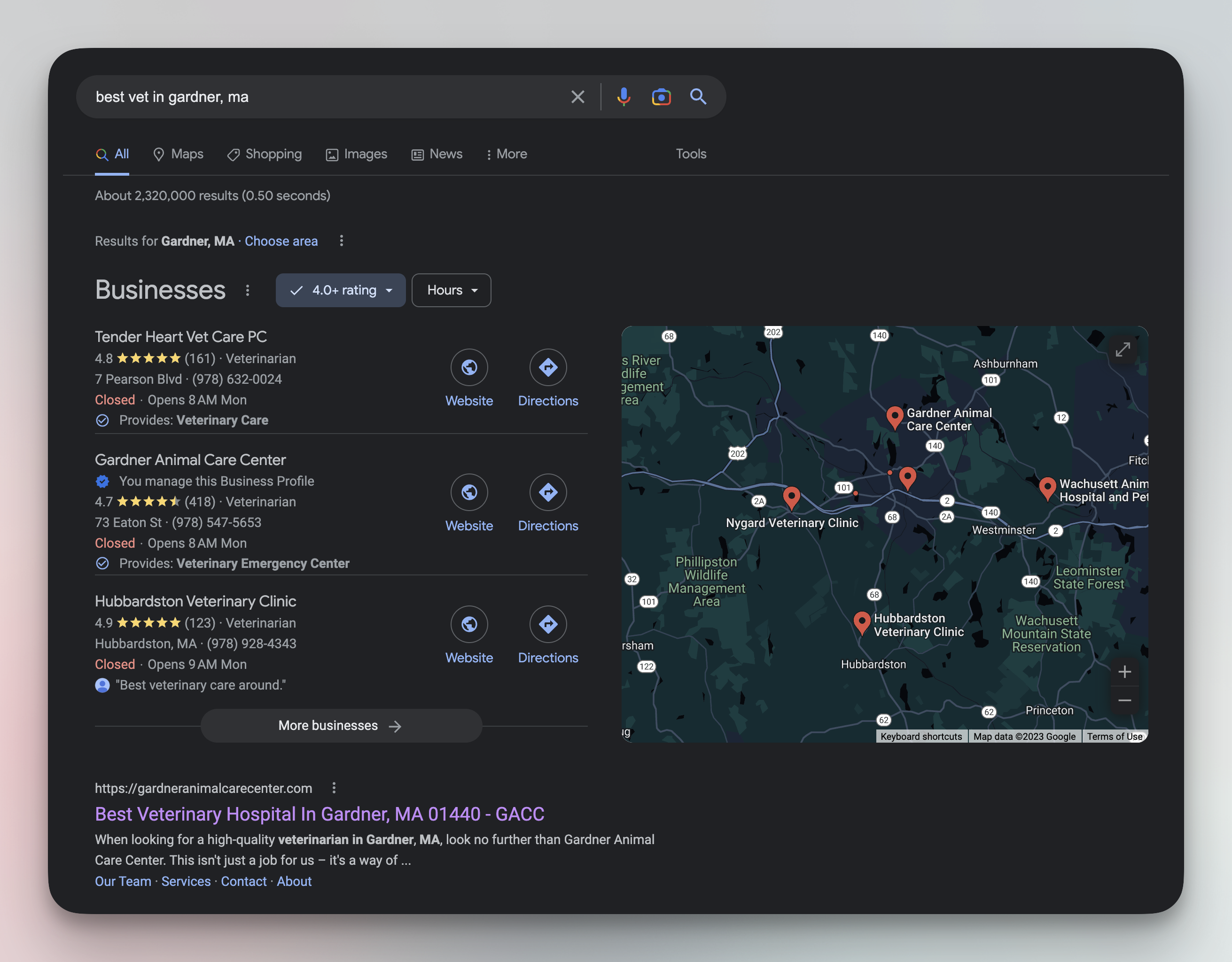Click Gardner Animal Care phone (978) 547-5653
This screenshot has width=1232, height=962.
click(x=217, y=523)
